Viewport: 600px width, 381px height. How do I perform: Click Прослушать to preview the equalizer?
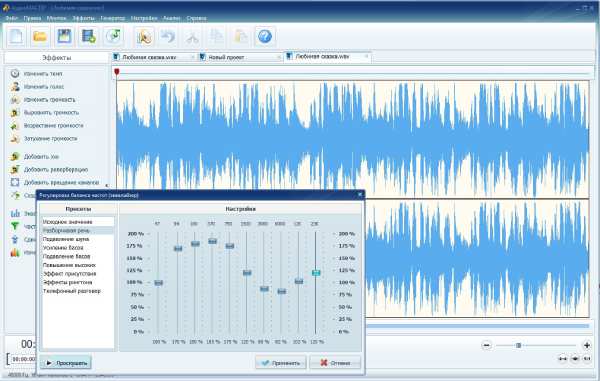(x=66, y=363)
